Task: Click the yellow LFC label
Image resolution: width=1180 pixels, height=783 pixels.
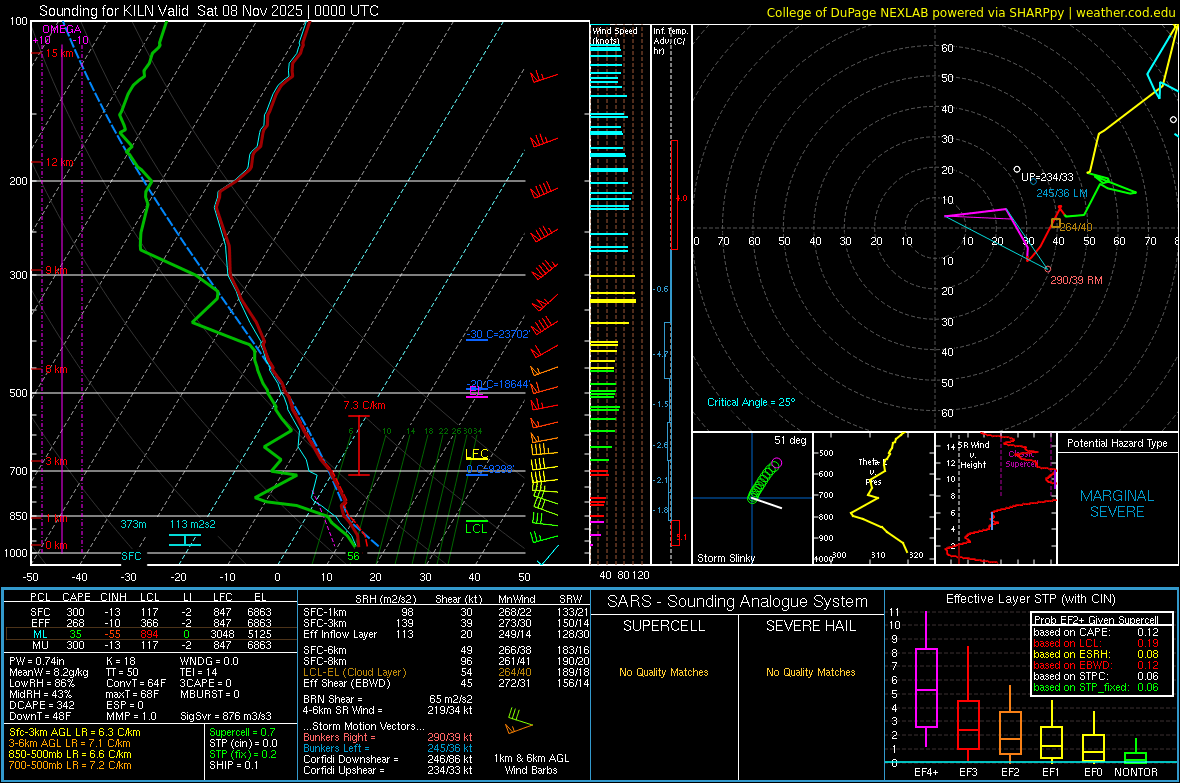Action: (477, 454)
